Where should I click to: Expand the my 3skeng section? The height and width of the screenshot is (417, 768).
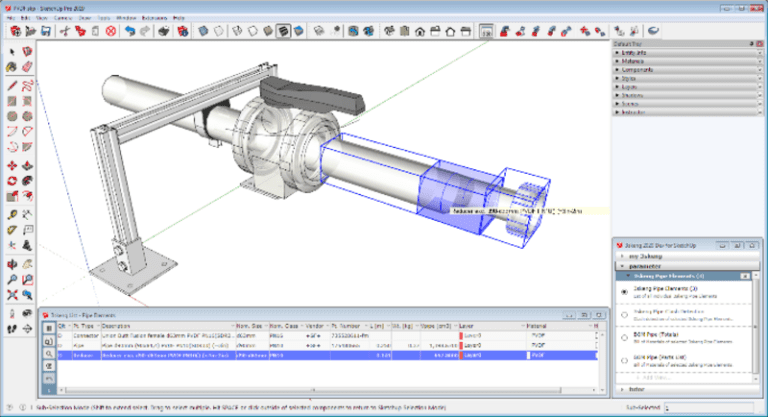[x=687, y=256]
